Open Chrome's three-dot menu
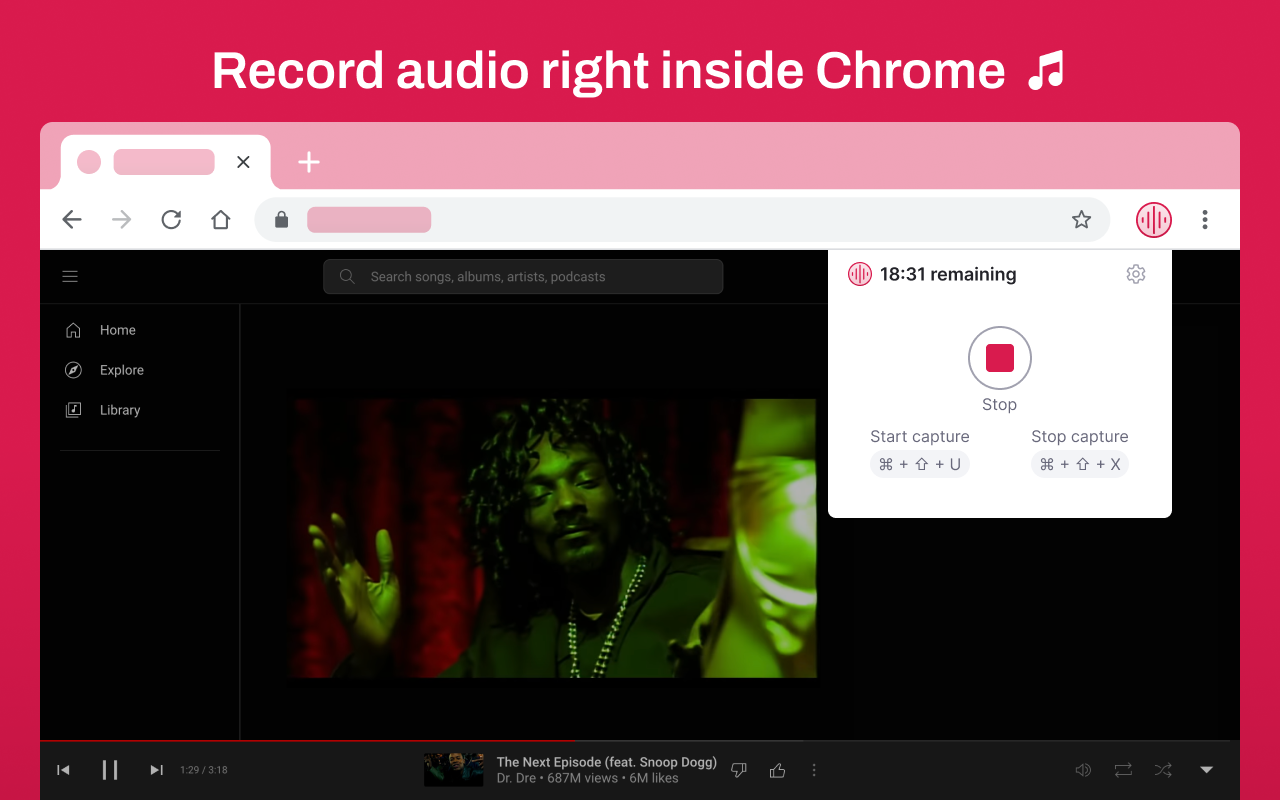This screenshot has width=1280, height=800. tap(1204, 219)
